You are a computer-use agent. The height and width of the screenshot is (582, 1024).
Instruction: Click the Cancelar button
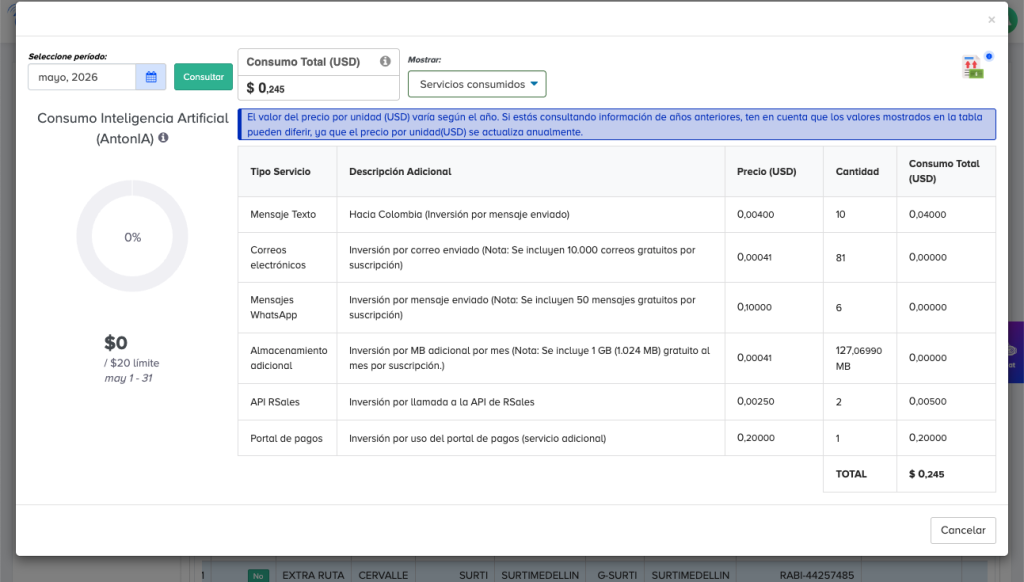pos(963,530)
